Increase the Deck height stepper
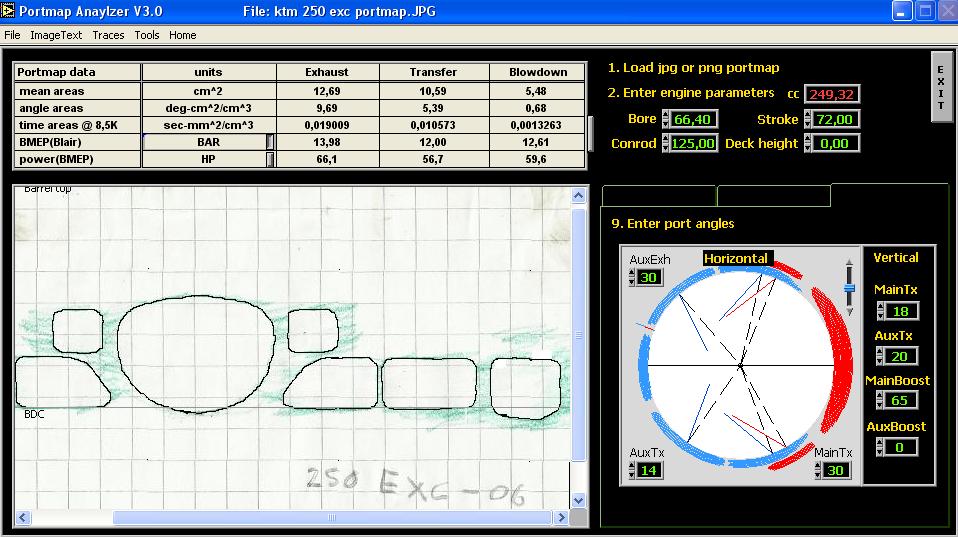This screenshot has height=537, width=958. [808, 139]
